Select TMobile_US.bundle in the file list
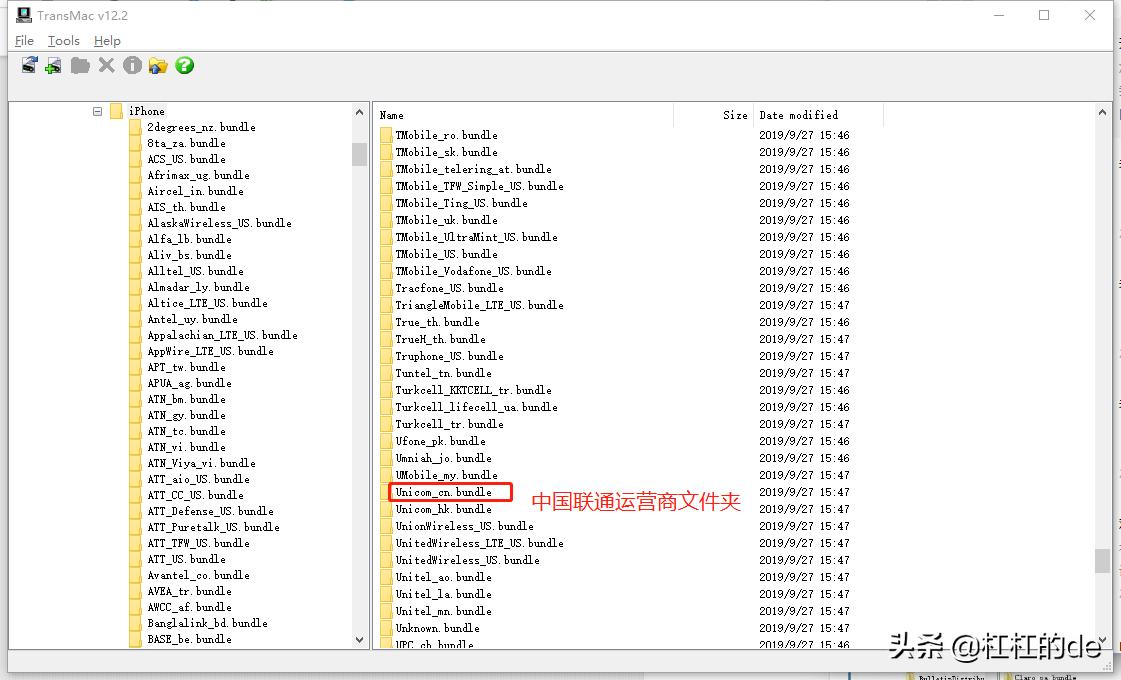1121x680 pixels. (x=446, y=255)
